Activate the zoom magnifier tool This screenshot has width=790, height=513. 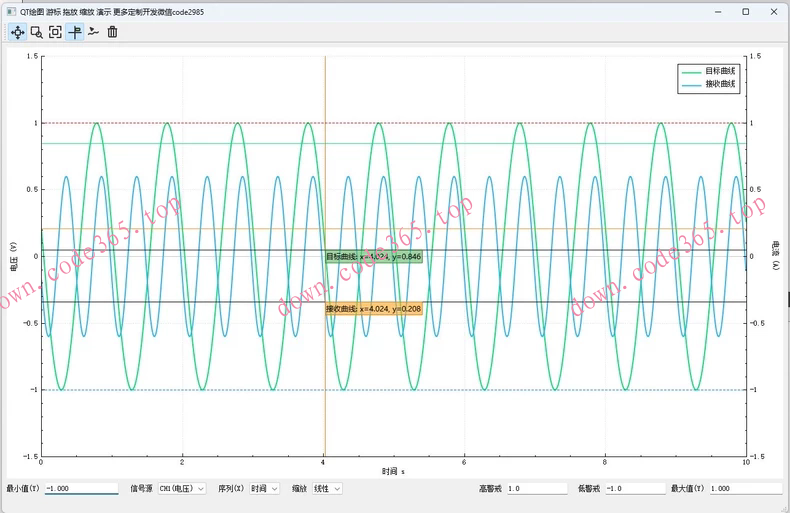pyautogui.click(x=36, y=32)
